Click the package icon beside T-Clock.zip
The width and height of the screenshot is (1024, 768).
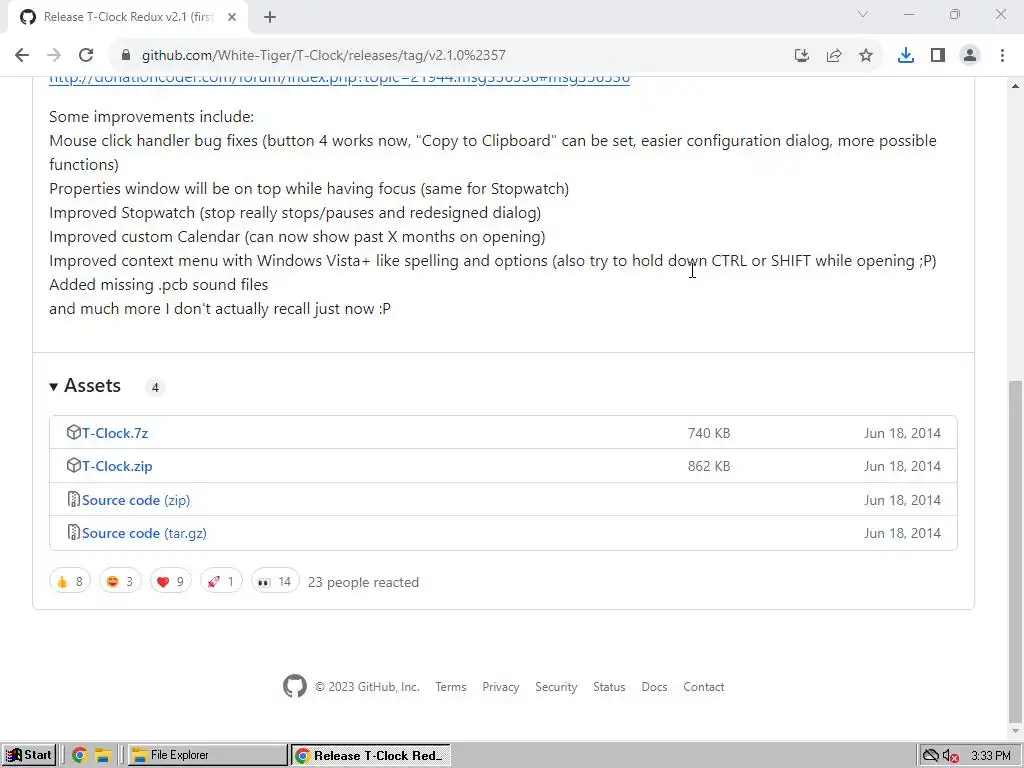coord(73,466)
